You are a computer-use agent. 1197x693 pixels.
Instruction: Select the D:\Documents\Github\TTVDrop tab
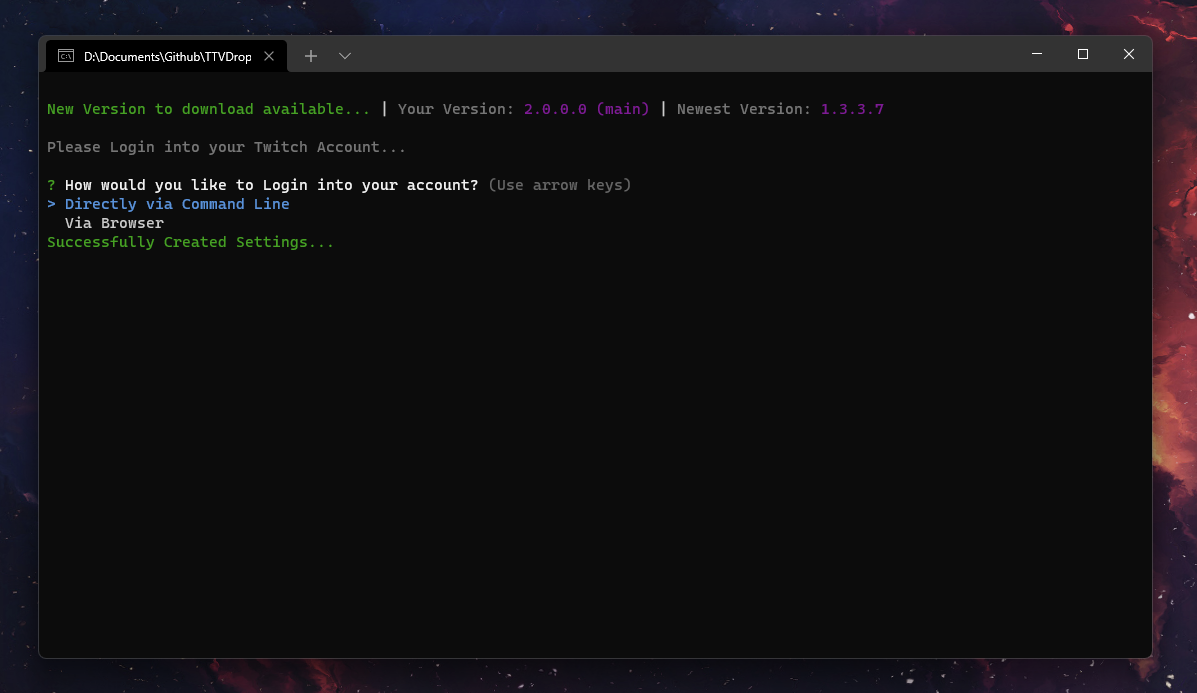click(166, 56)
